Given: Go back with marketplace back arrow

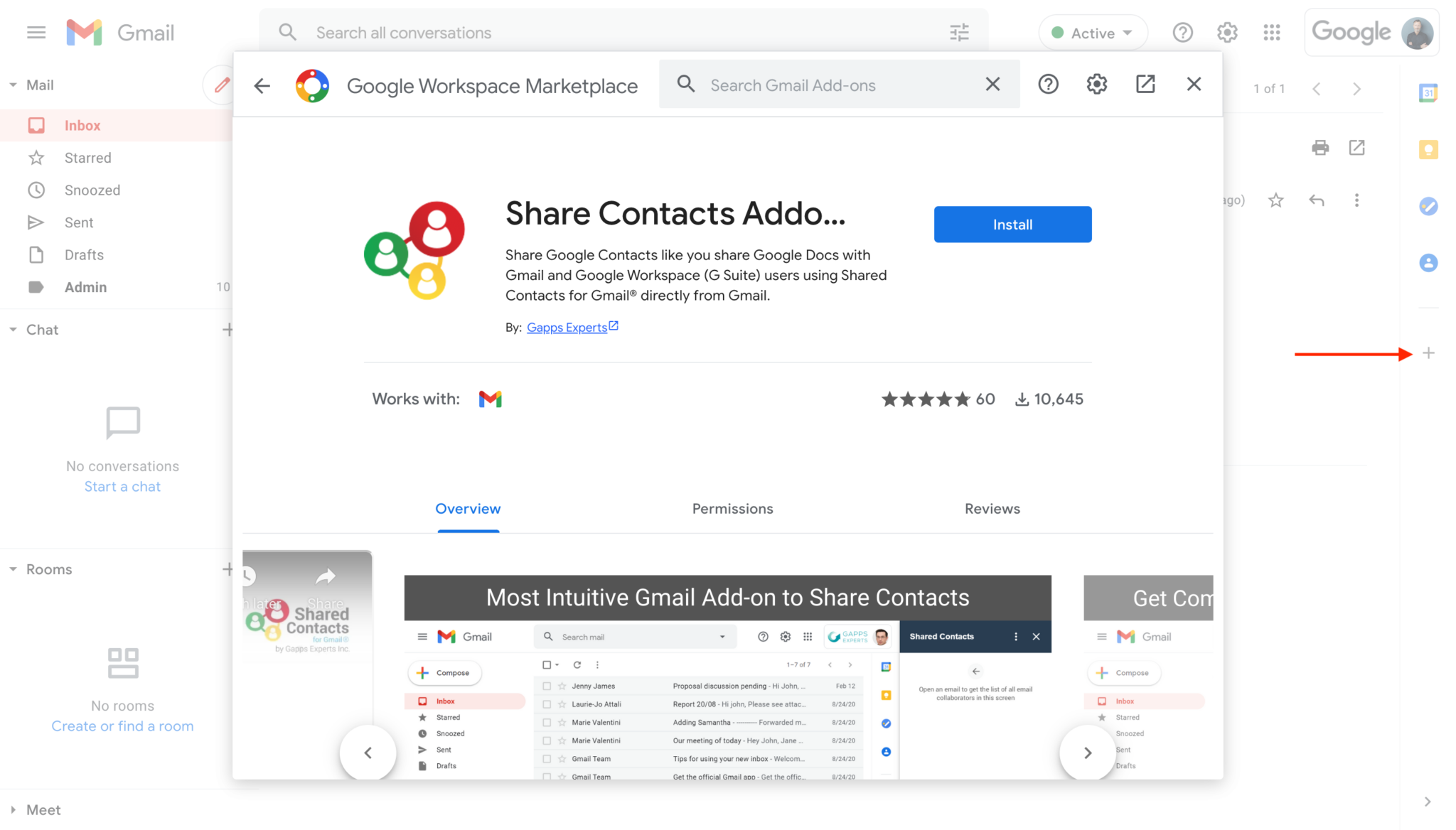Looking at the screenshot, I should coord(262,86).
